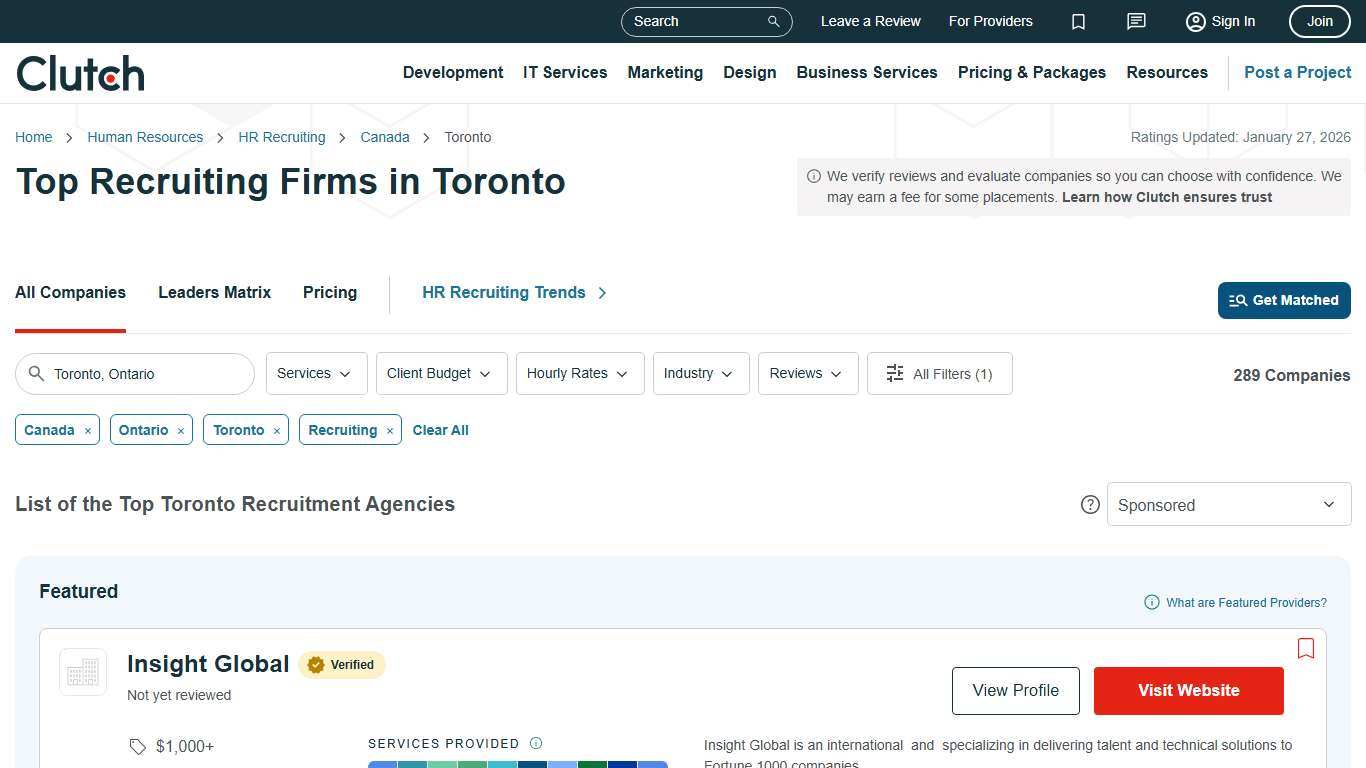The width and height of the screenshot is (1366, 768).
Task: Open the Client Budget dropdown
Action: [x=440, y=373]
